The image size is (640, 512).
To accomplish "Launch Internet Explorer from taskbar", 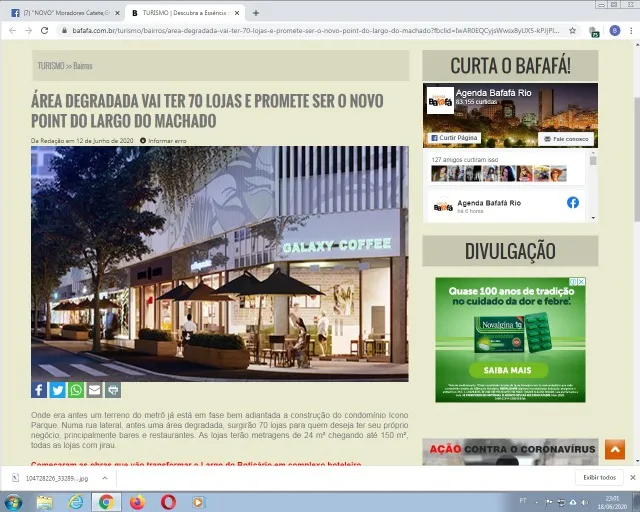I will (x=76, y=502).
